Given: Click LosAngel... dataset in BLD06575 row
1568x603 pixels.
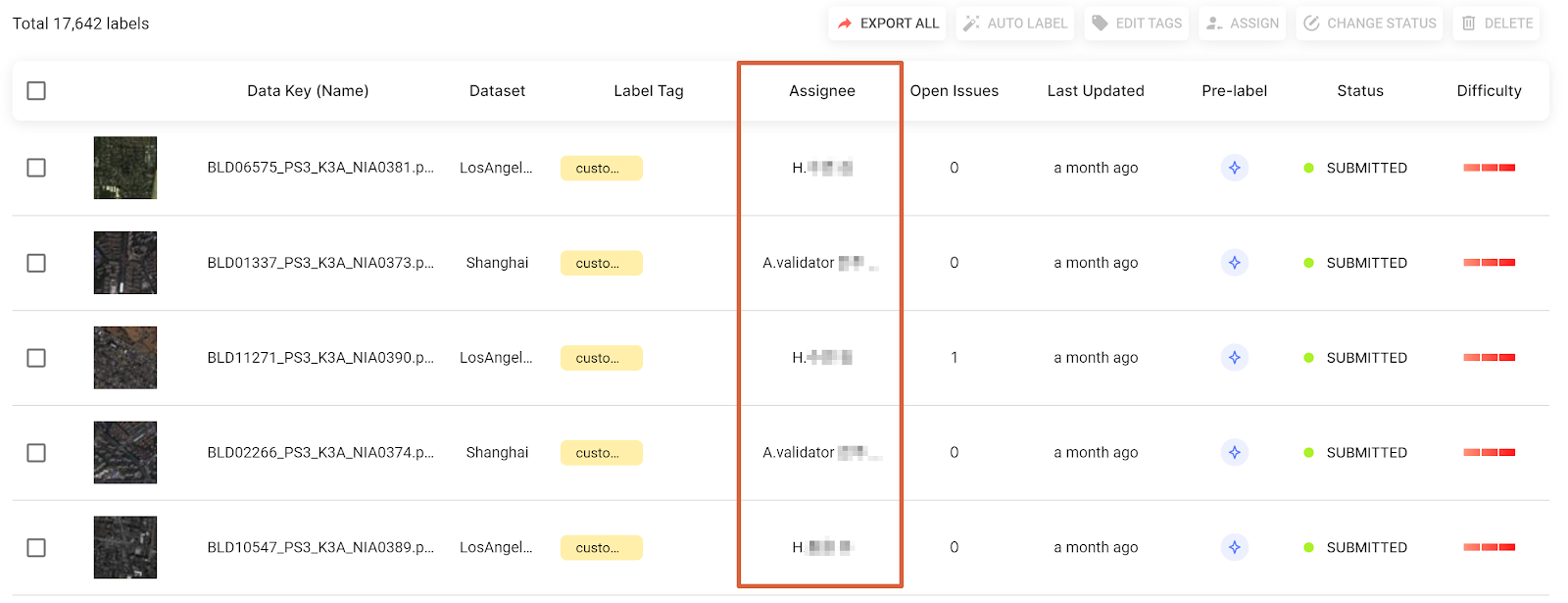Looking at the screenshot, I should click(496, 168).
